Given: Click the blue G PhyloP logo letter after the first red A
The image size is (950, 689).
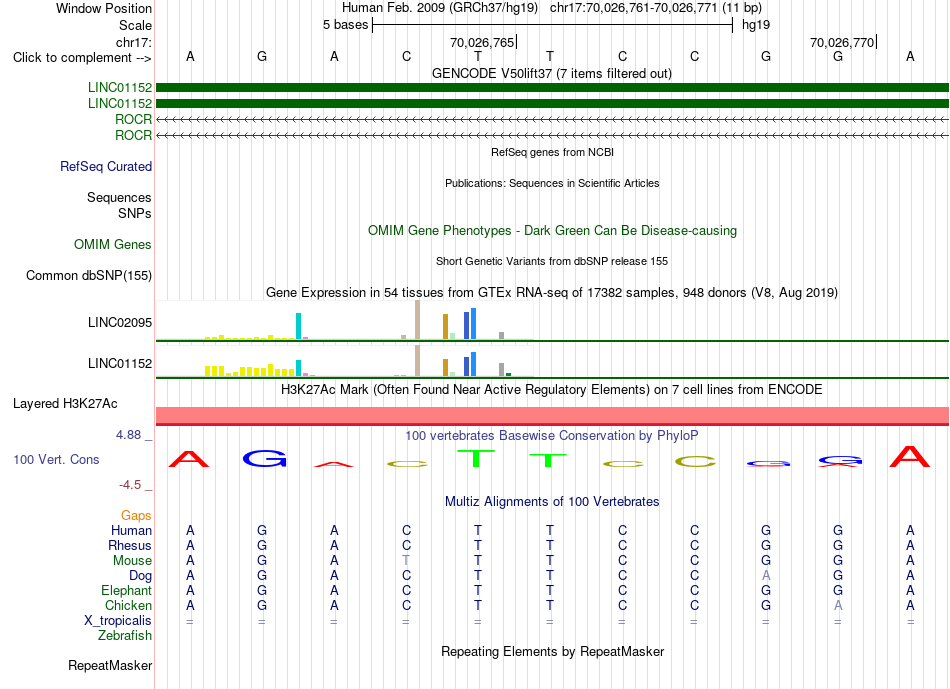Looking at the screenshot, I should tap(264, 459).
